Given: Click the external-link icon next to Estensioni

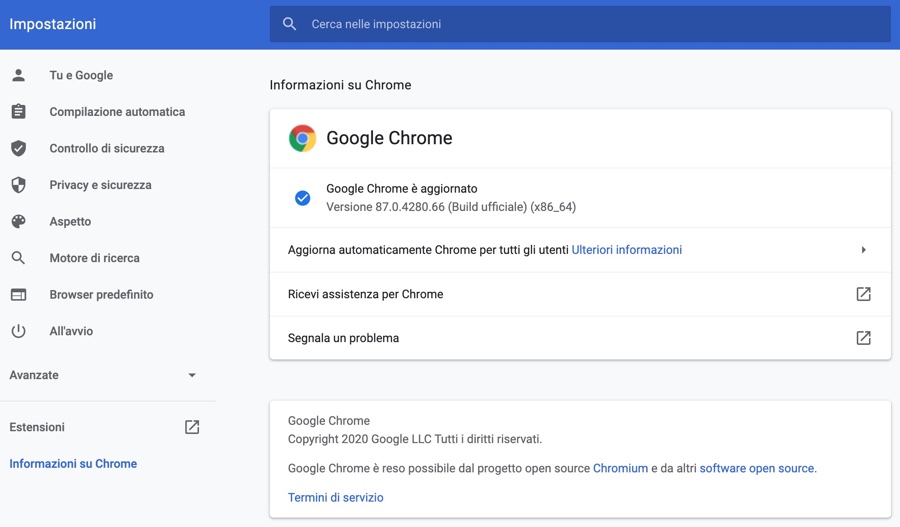Looking at the screenshot, I should point(192,427).
